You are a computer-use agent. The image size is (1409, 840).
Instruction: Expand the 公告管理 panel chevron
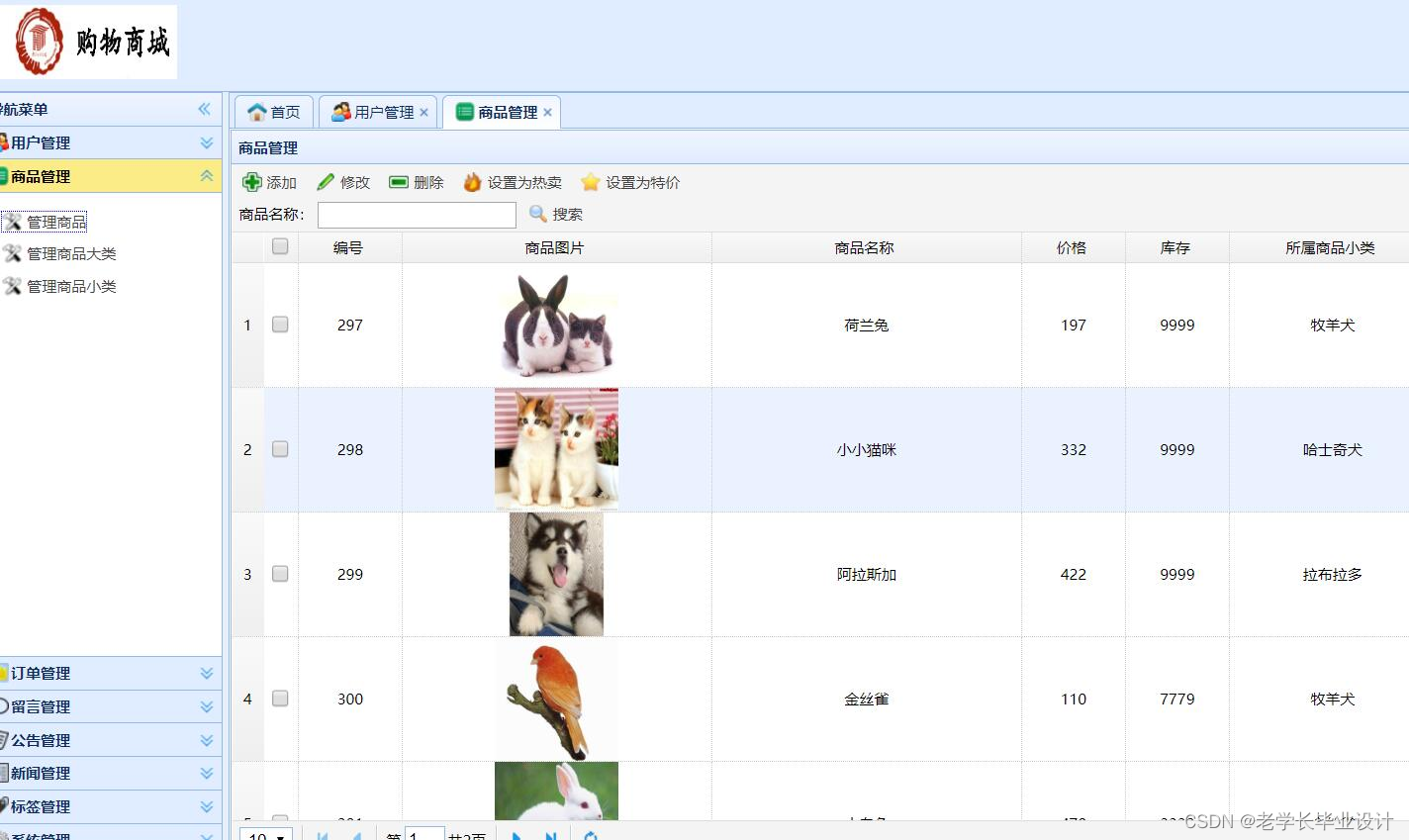(x=207, y=740)
